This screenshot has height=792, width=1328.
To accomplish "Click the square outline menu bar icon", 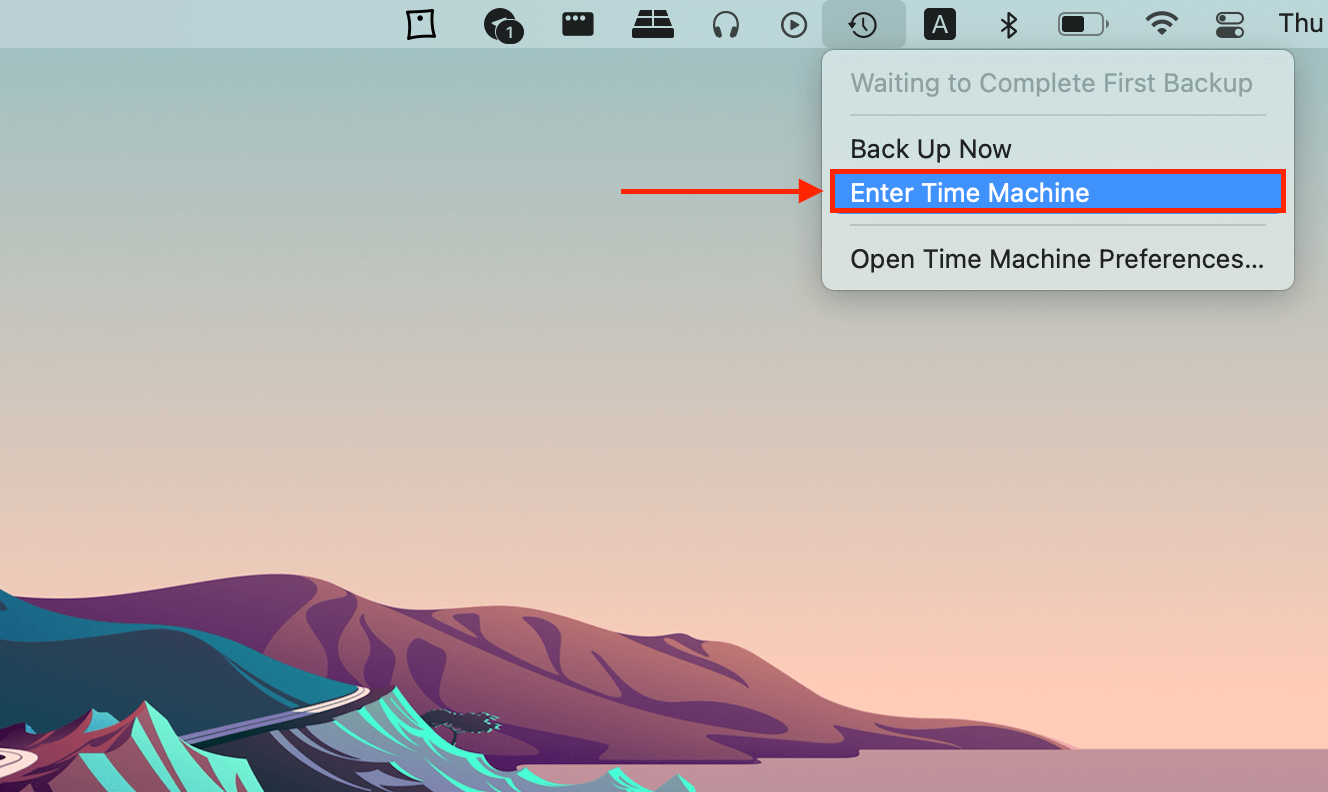I will 422,25.
